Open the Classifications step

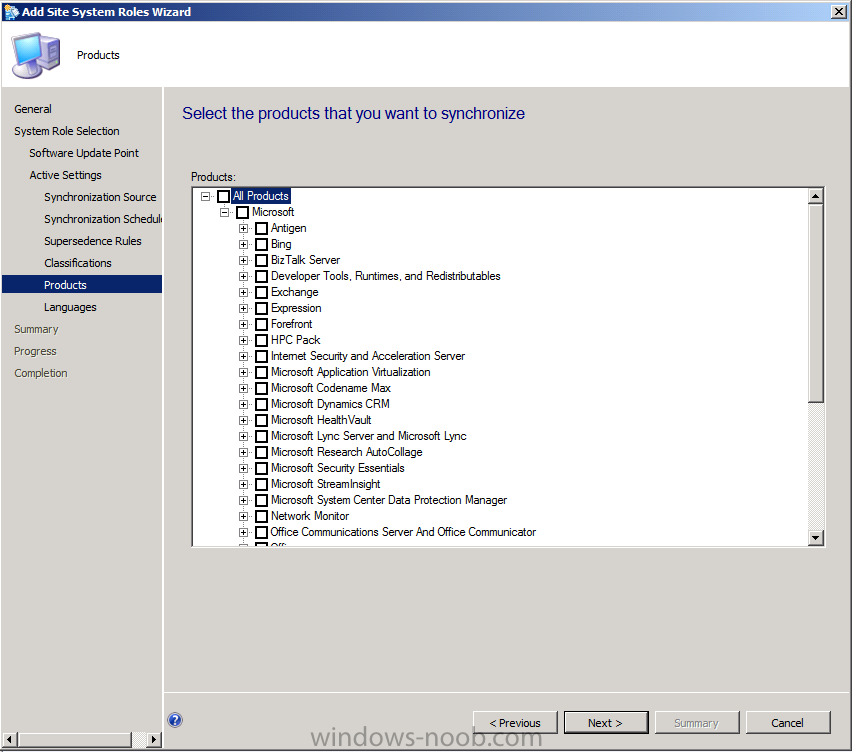pyautogui.click(x=78, y=263)
